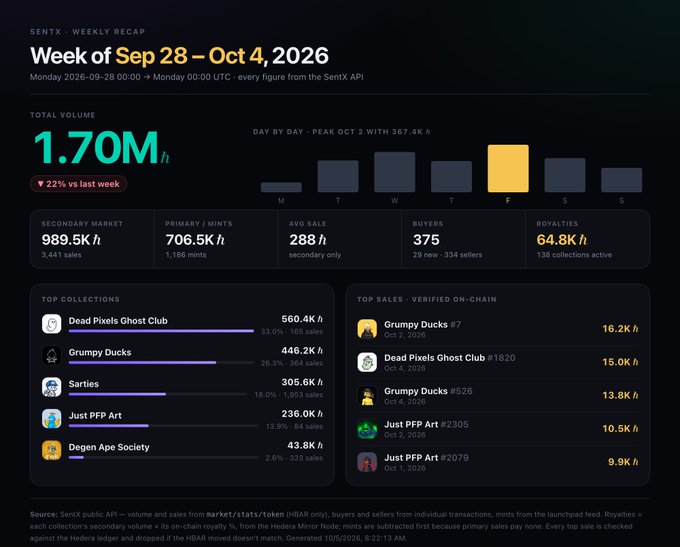The height and width of the screenshot is (547, 680).
Task: Click the 'Just PFP Art' collection name in Top Collections
Action: (x=95, y=416)
